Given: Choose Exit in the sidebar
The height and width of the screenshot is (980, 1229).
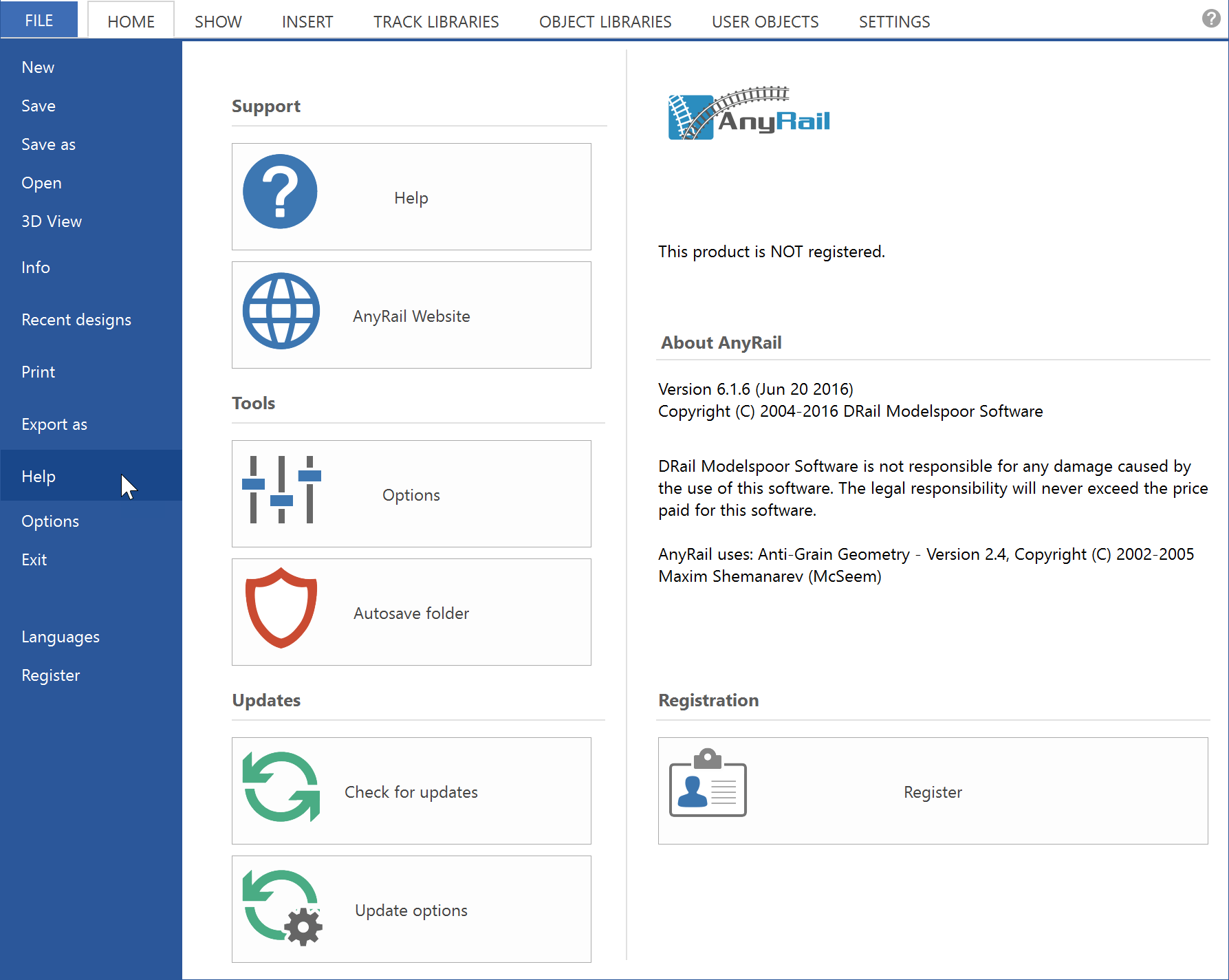Looking at the screenshot, I should 91,560.
